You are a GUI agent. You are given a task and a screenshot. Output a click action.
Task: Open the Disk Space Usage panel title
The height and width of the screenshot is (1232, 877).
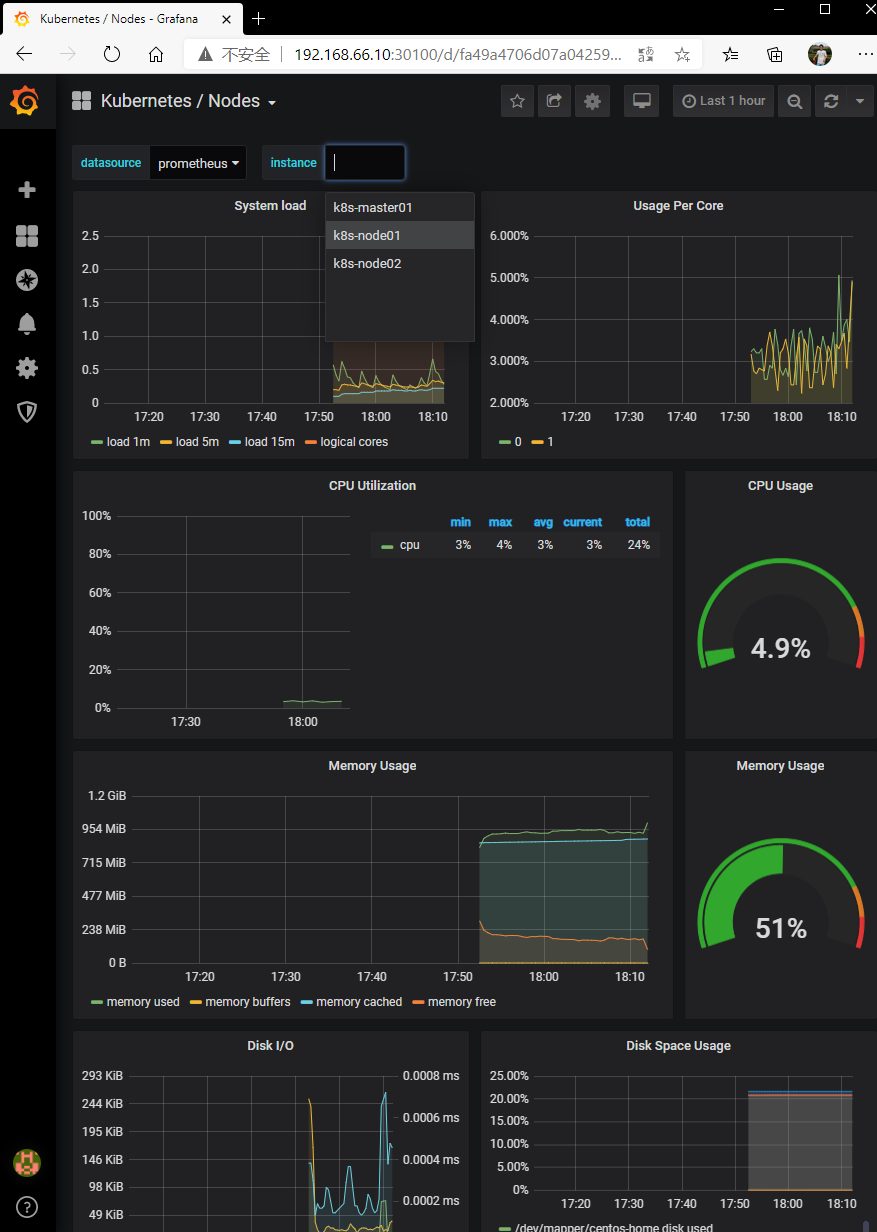point(678,1046)
